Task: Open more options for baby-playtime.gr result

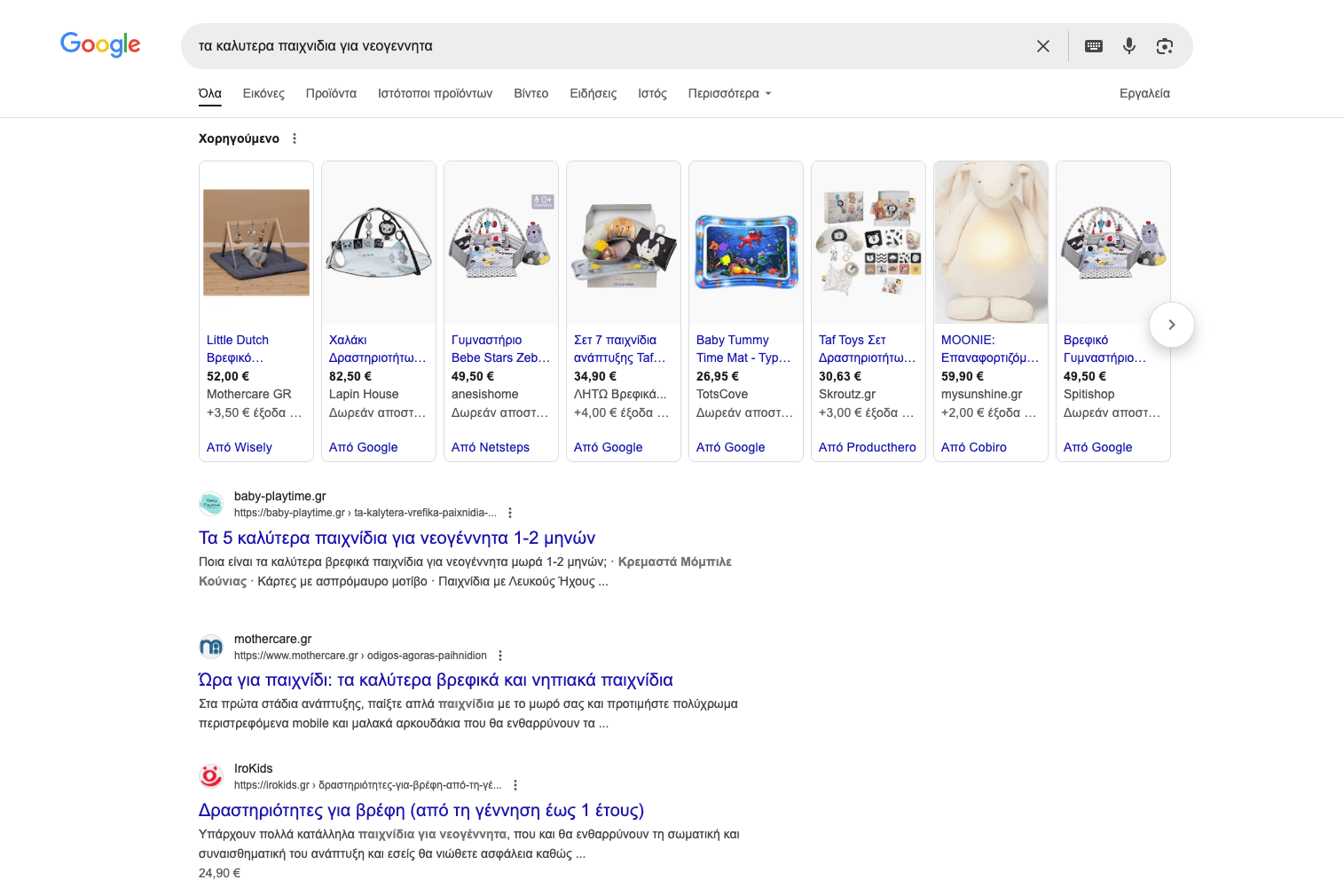Action: (x=510, y=513)
